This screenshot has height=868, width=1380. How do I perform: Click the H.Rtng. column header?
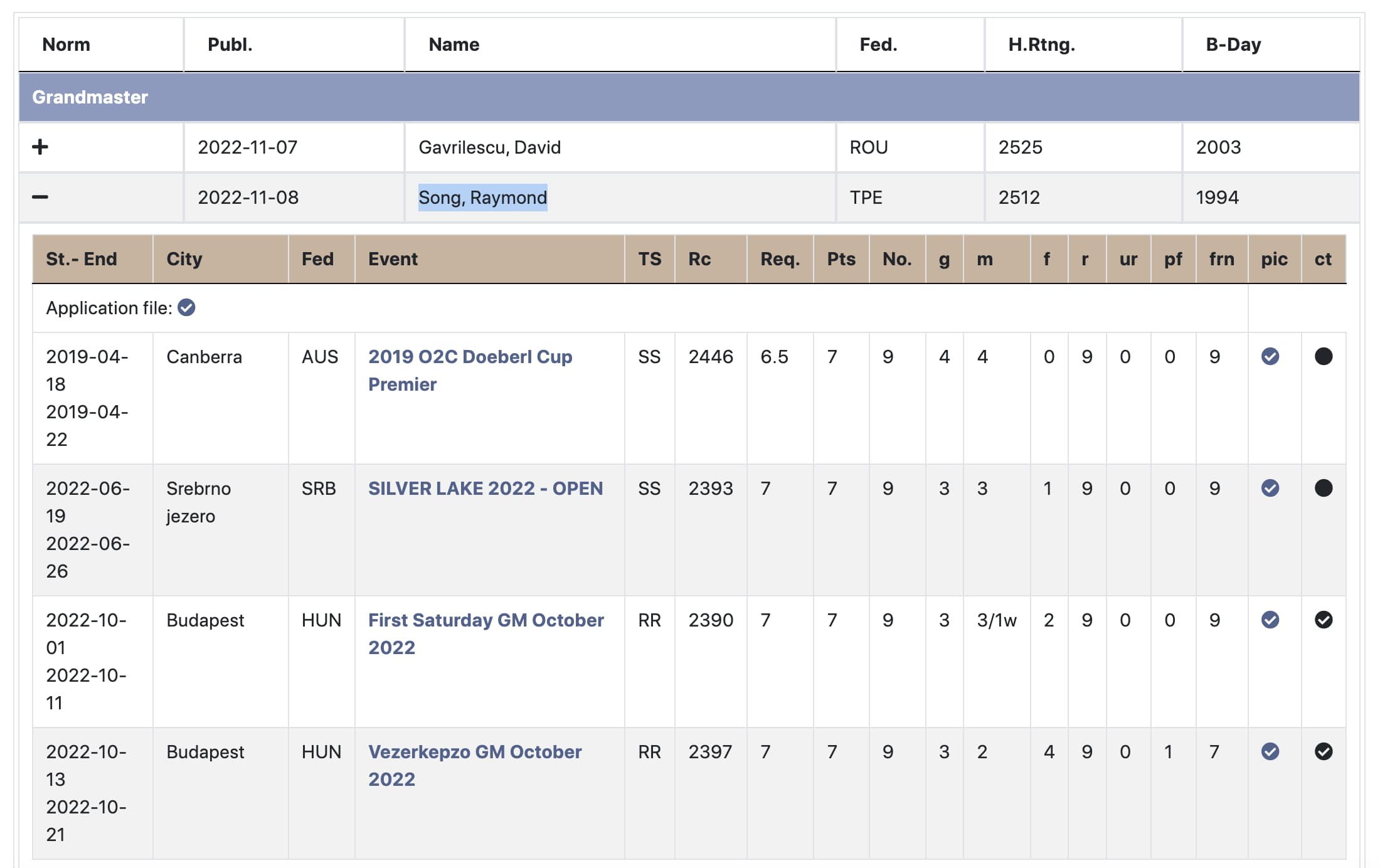coord(1041,45)
